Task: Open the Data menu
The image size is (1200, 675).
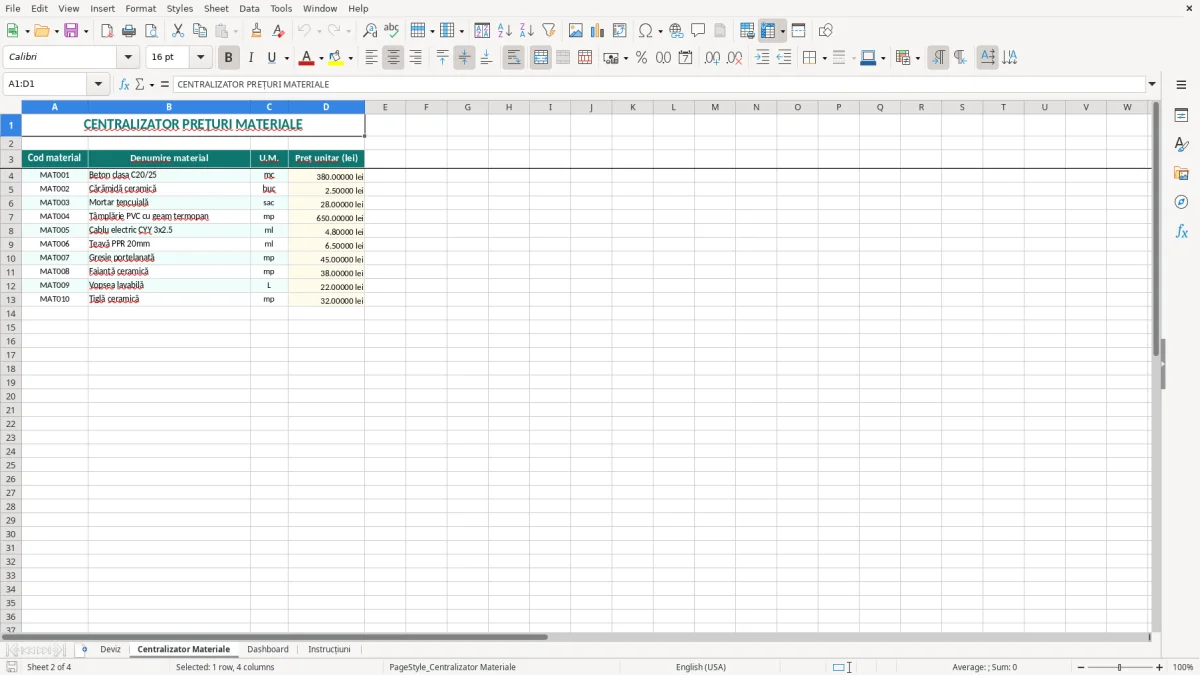Action: (x=249, y=8)
